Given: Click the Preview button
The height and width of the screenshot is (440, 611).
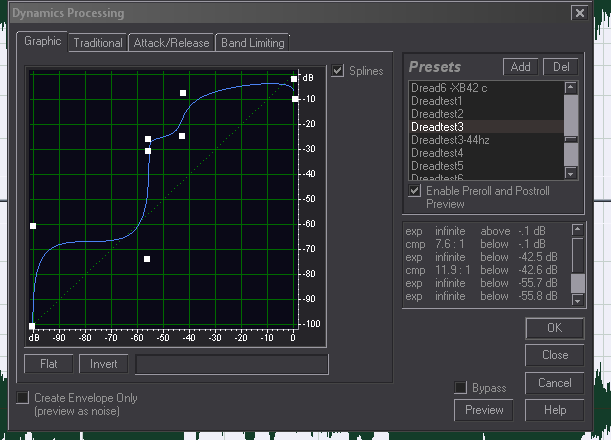Looking at the screenshot, I should click(x=484, y=410).
